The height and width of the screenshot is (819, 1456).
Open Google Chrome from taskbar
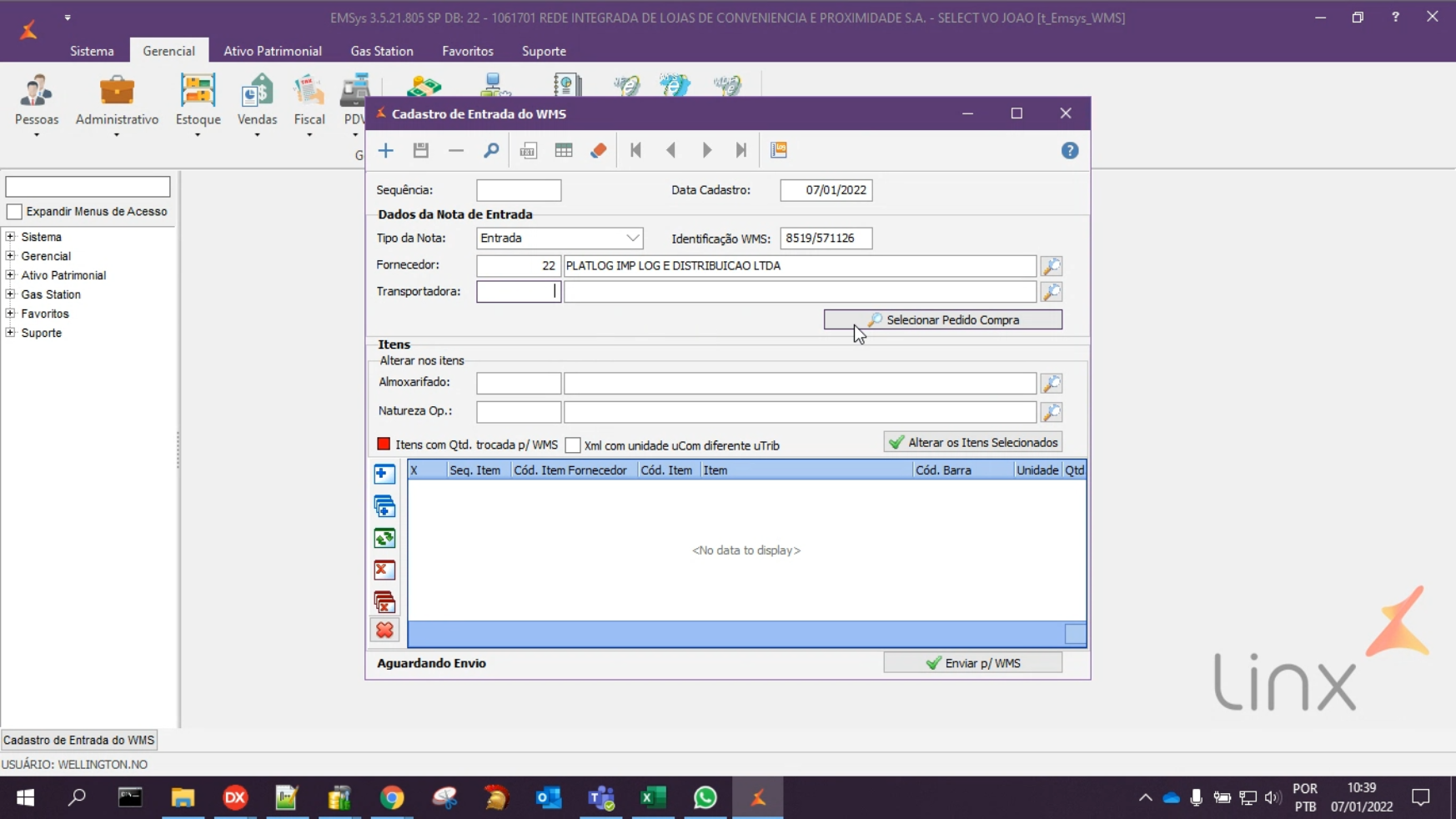pyautogui.click(x=392, y=798)
